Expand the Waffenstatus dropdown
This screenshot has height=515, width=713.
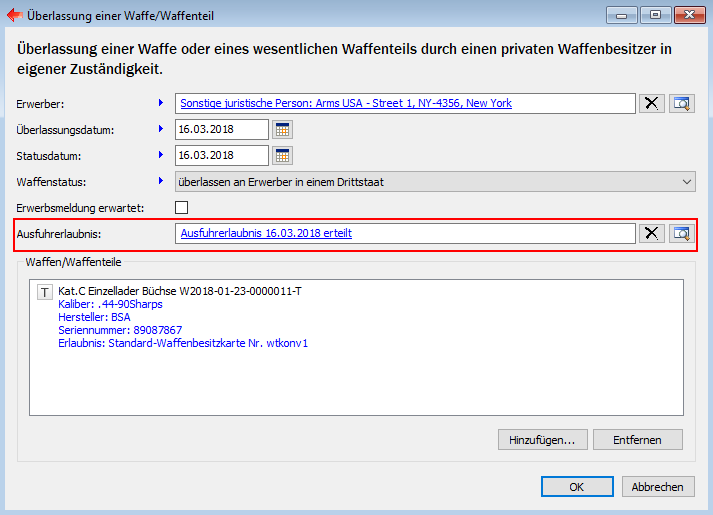[x=686, y=181]
